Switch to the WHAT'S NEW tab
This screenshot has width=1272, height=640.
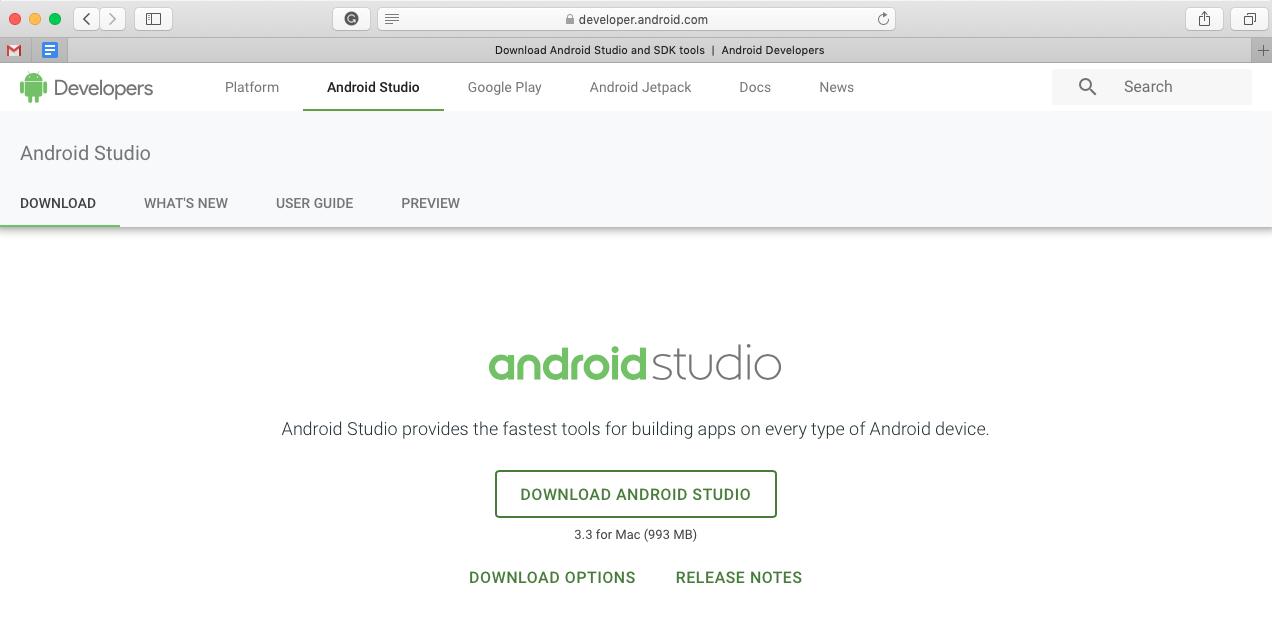pyautogui.click(x=186, y=203)
